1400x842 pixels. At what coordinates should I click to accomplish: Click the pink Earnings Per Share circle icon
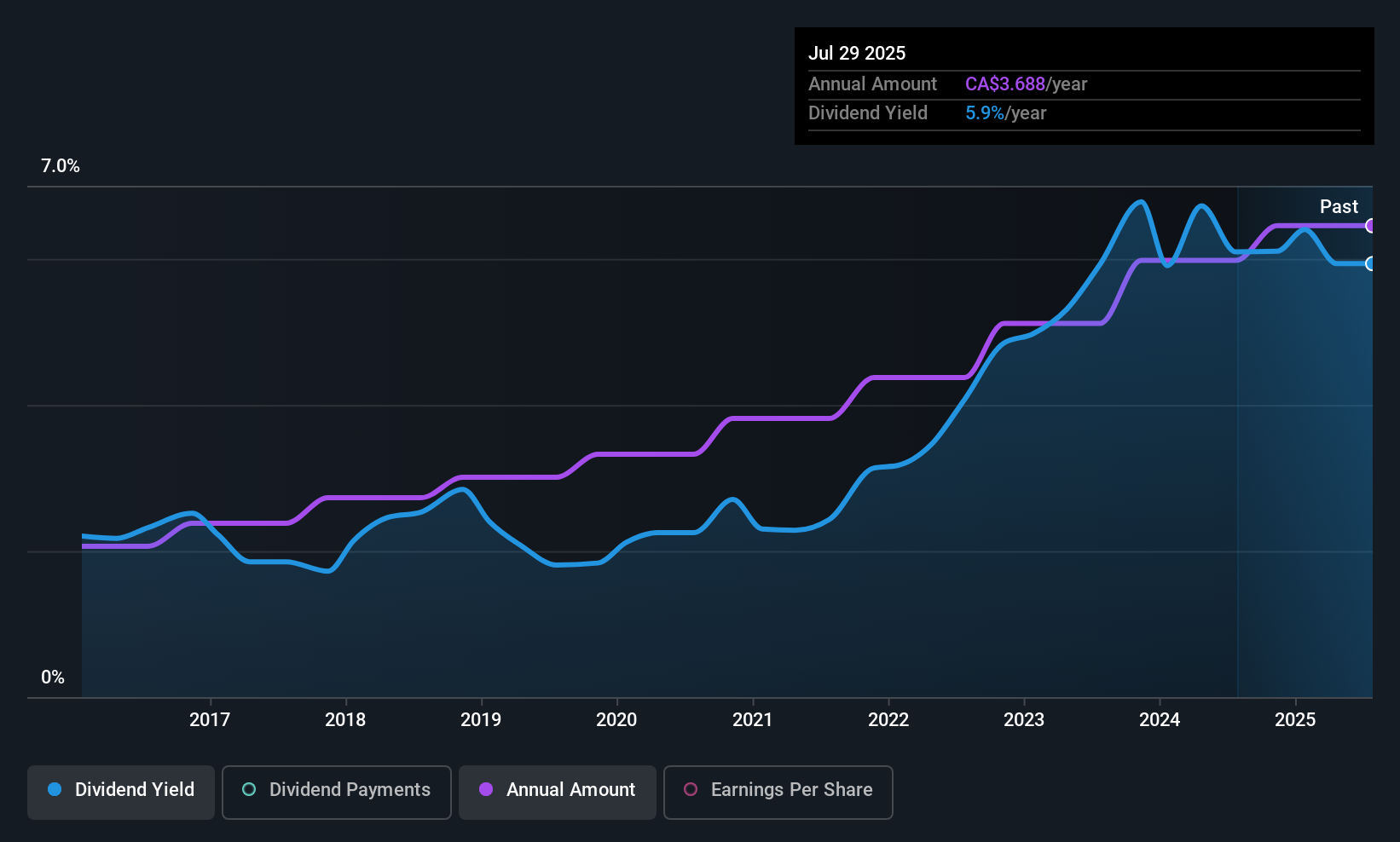pos(691,791)
